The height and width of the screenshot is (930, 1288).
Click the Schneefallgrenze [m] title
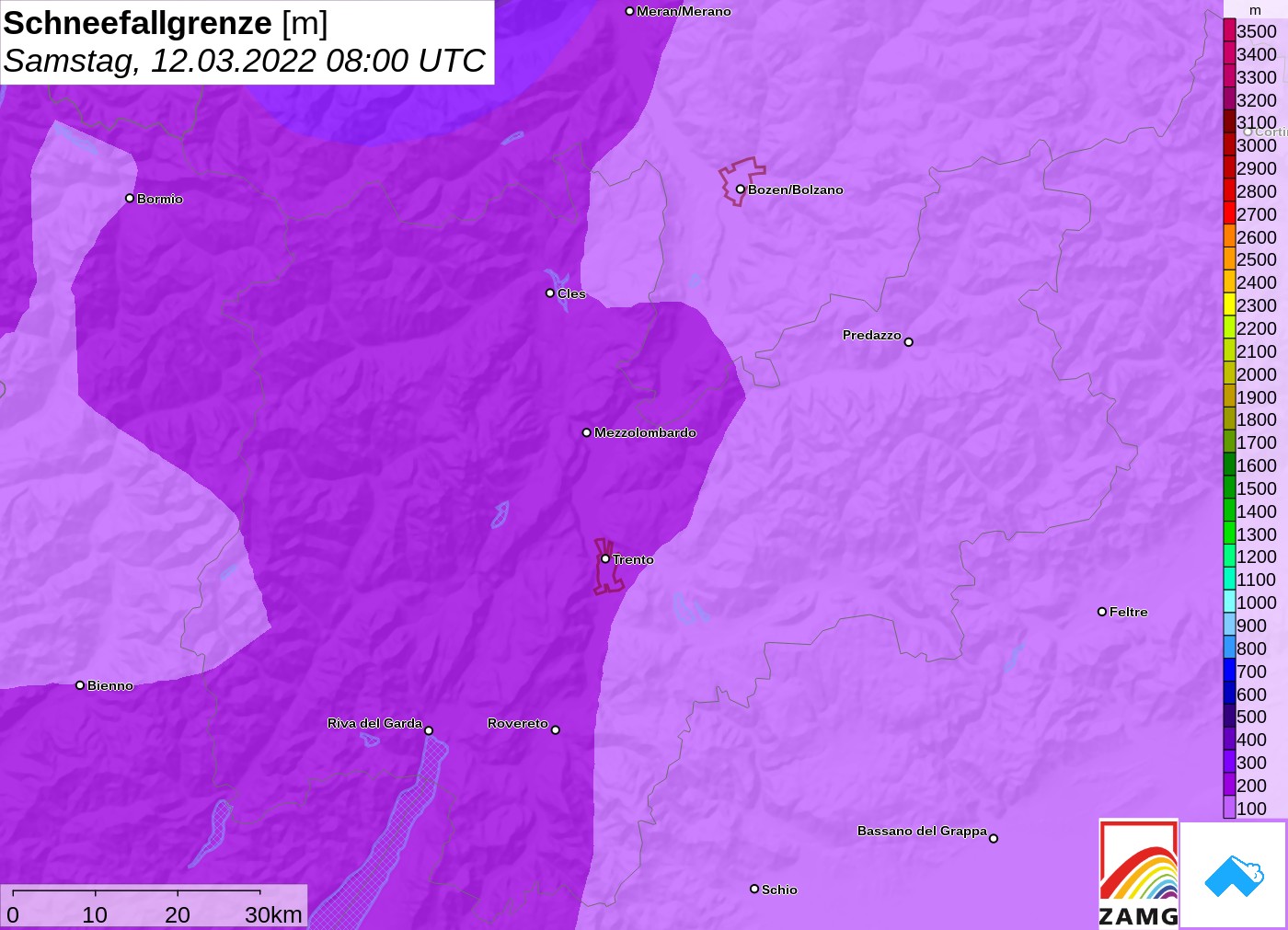coord(166,23)
